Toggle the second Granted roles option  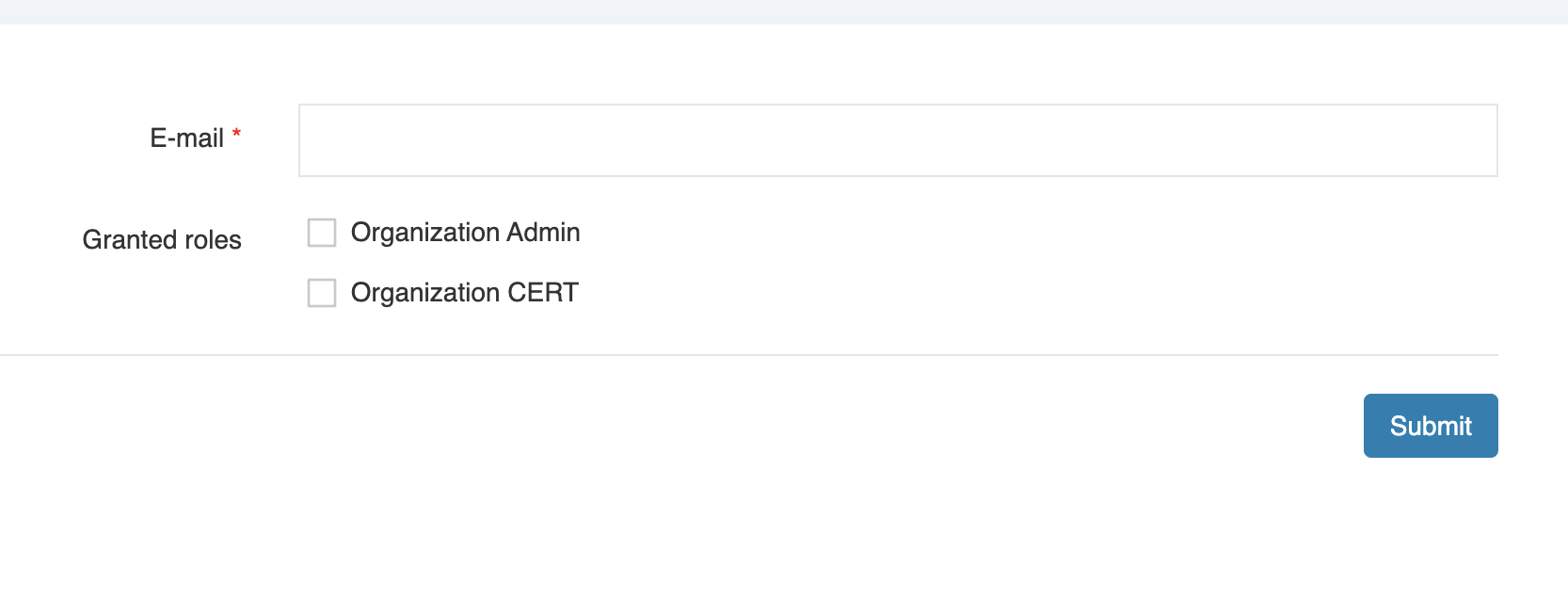pyautogui.click(x=322, y=293)
